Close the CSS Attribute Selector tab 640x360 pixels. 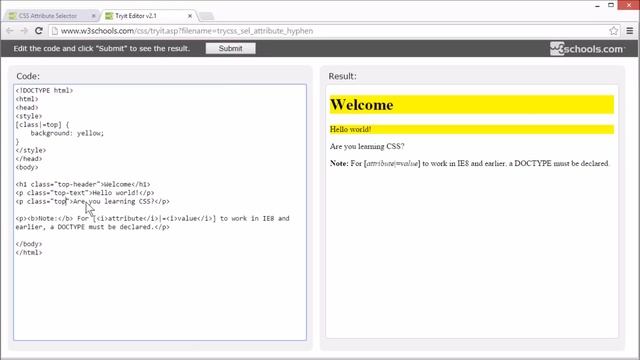(x=93, y=16)
